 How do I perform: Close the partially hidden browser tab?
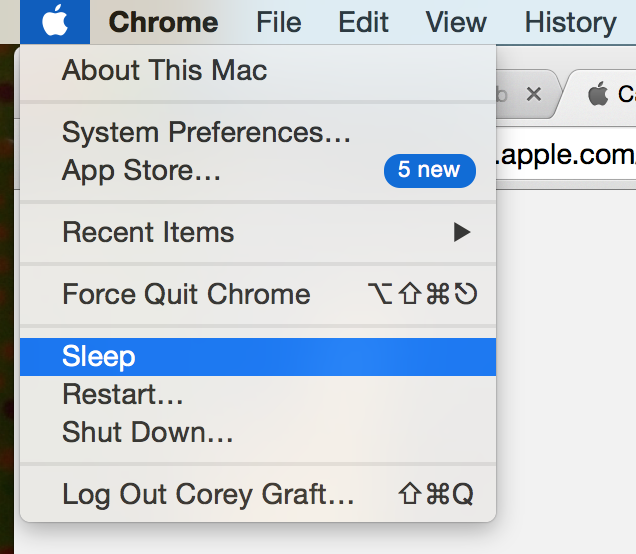[x=533, y=94]
